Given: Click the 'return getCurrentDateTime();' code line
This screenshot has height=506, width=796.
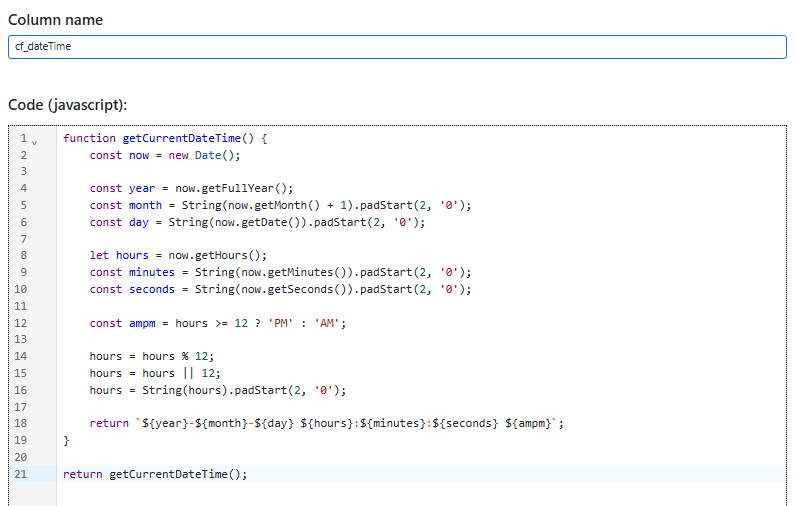Looking at the screenshot, I should [x=155, y=474].
